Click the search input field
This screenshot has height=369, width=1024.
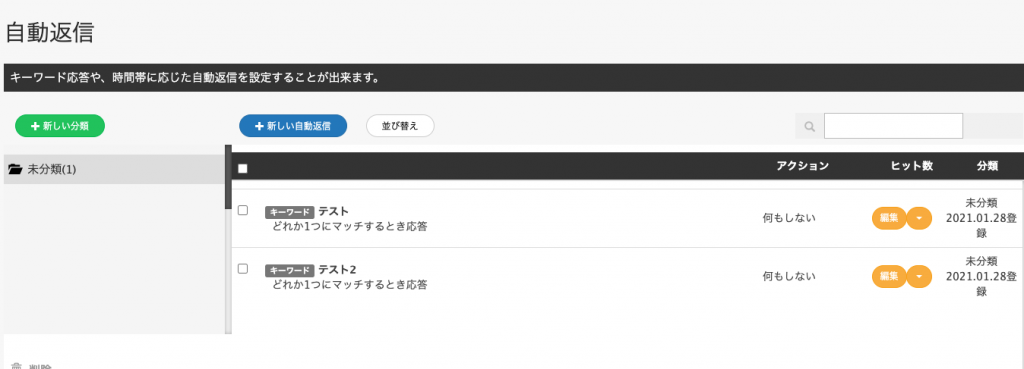893,126
